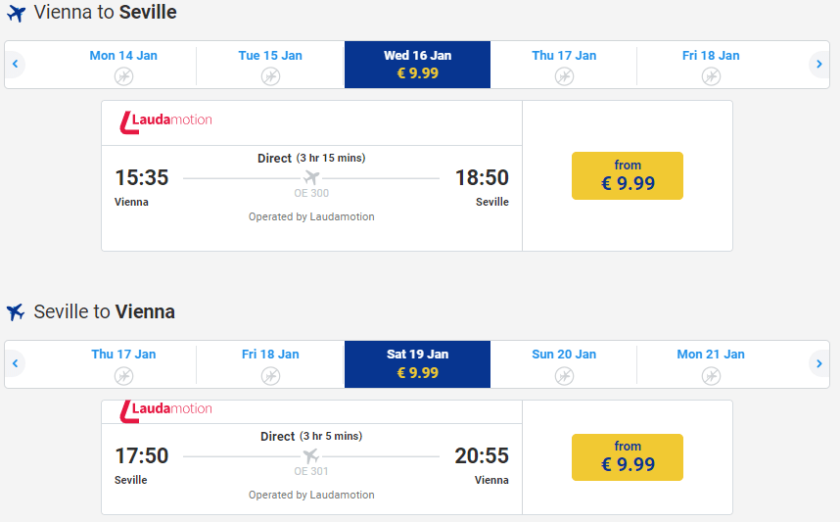Show later return dates with right arrow
Screen dimensions: 840x522
(819, 363)
